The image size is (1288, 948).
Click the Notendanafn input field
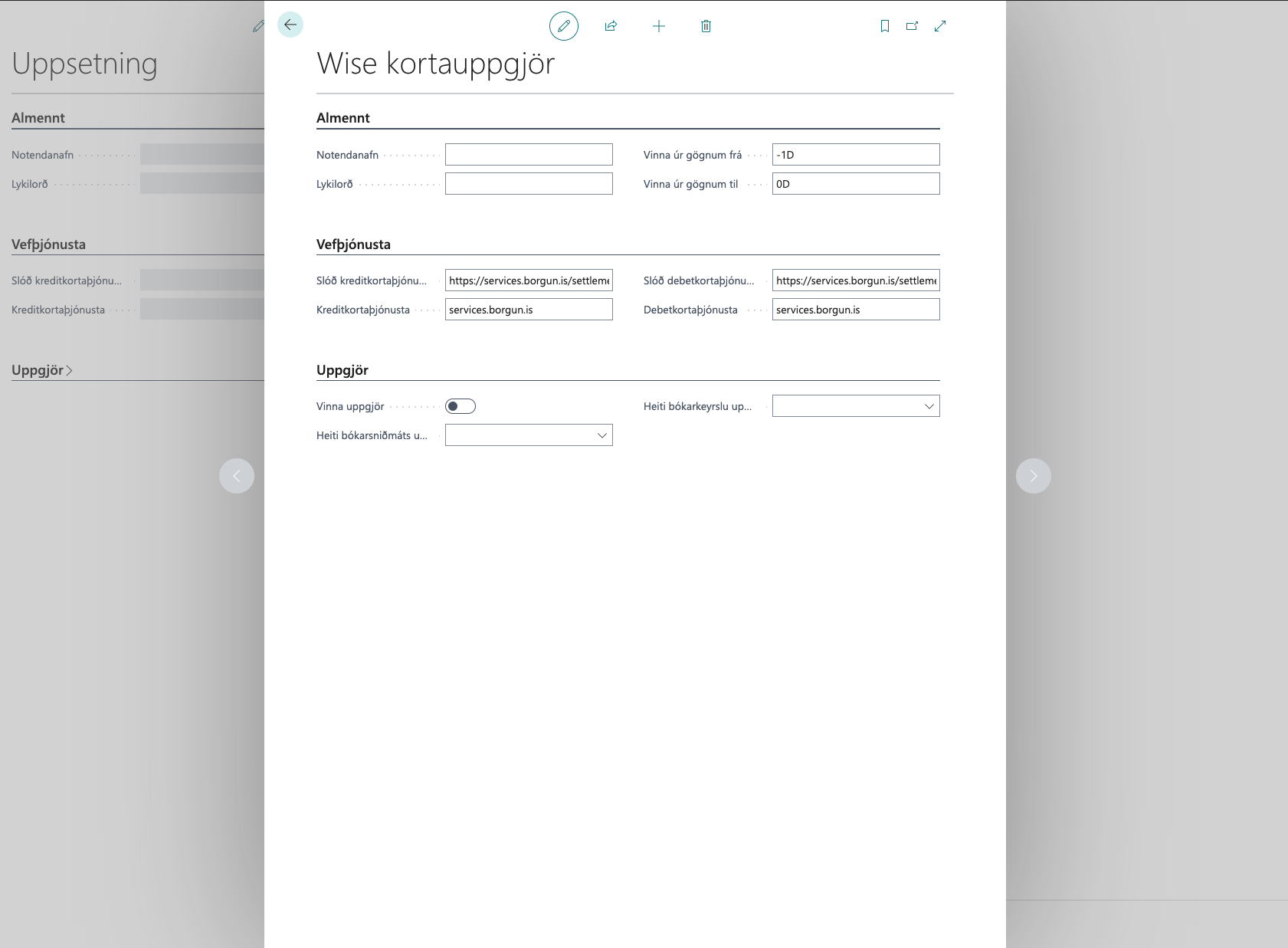pos(529,155)
